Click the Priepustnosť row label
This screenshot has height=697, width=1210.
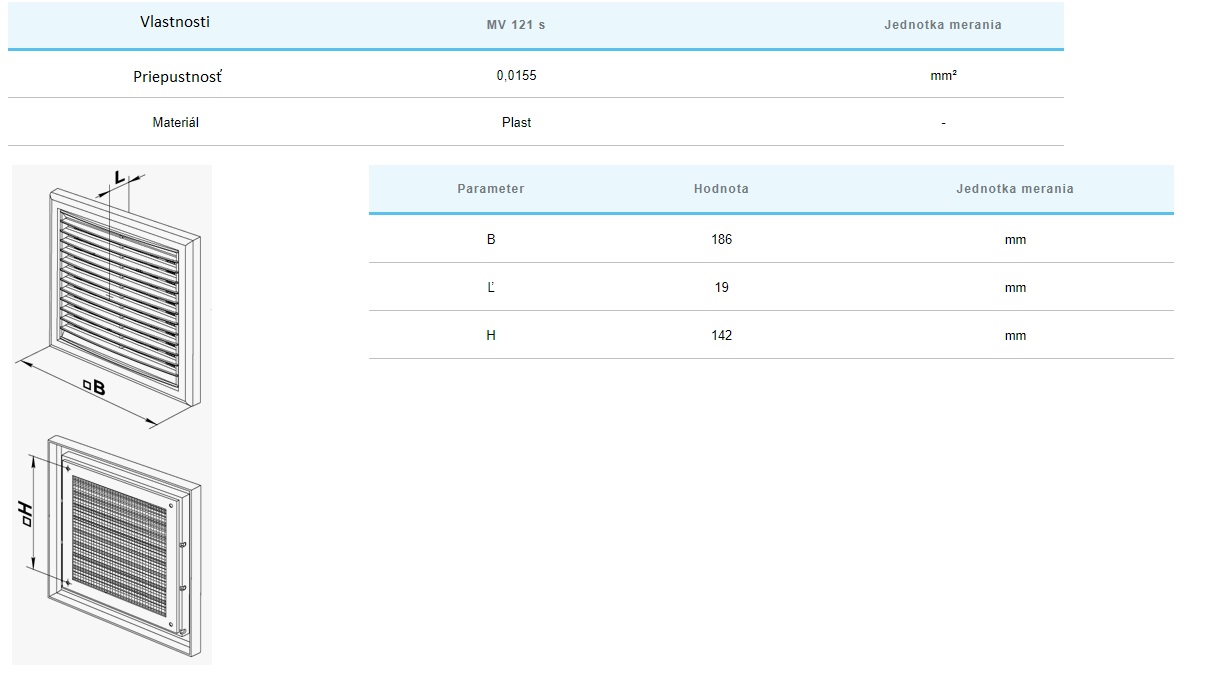(x=177, y=76)
